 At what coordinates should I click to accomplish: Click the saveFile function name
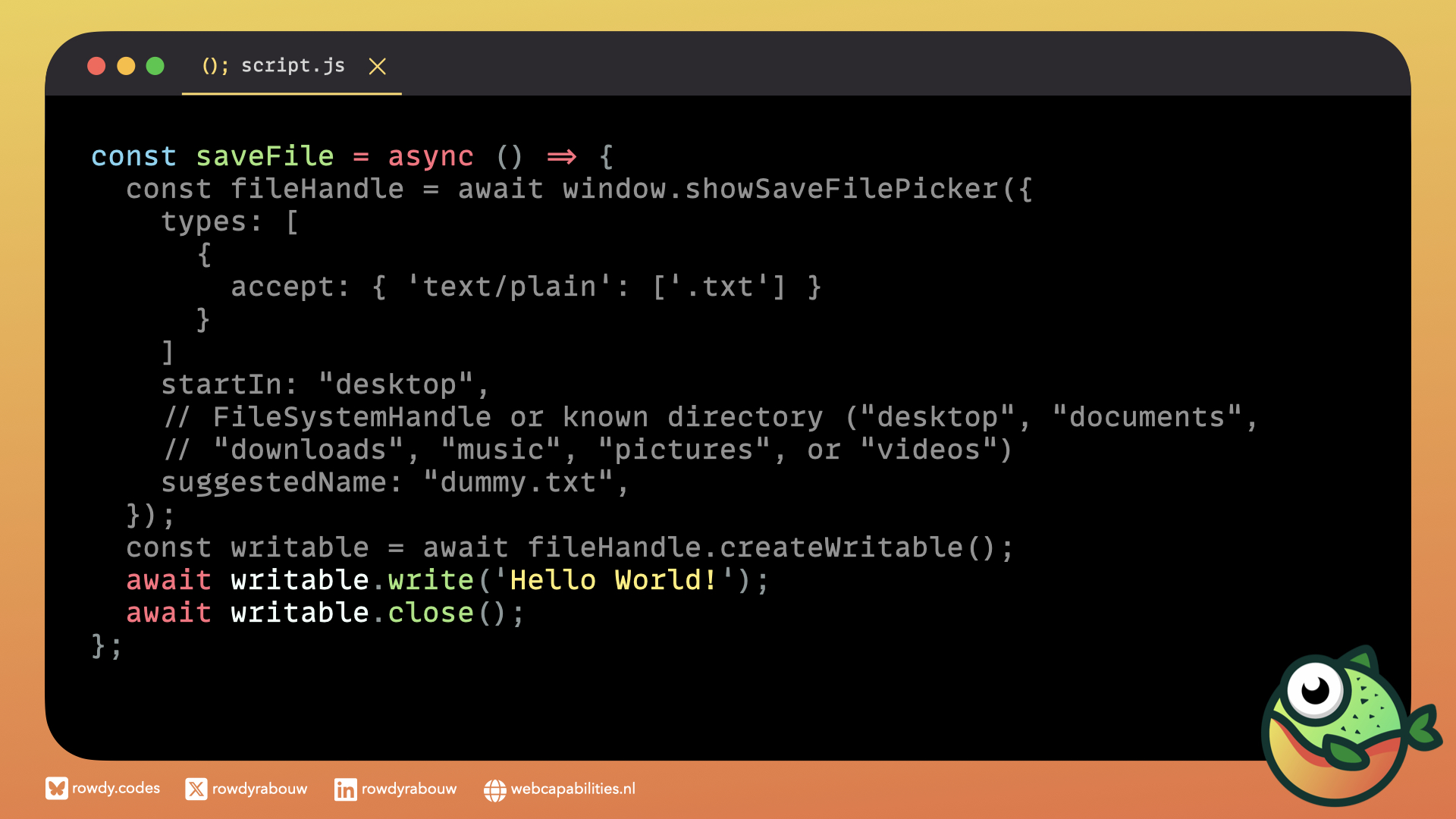[x=265, y=156]
